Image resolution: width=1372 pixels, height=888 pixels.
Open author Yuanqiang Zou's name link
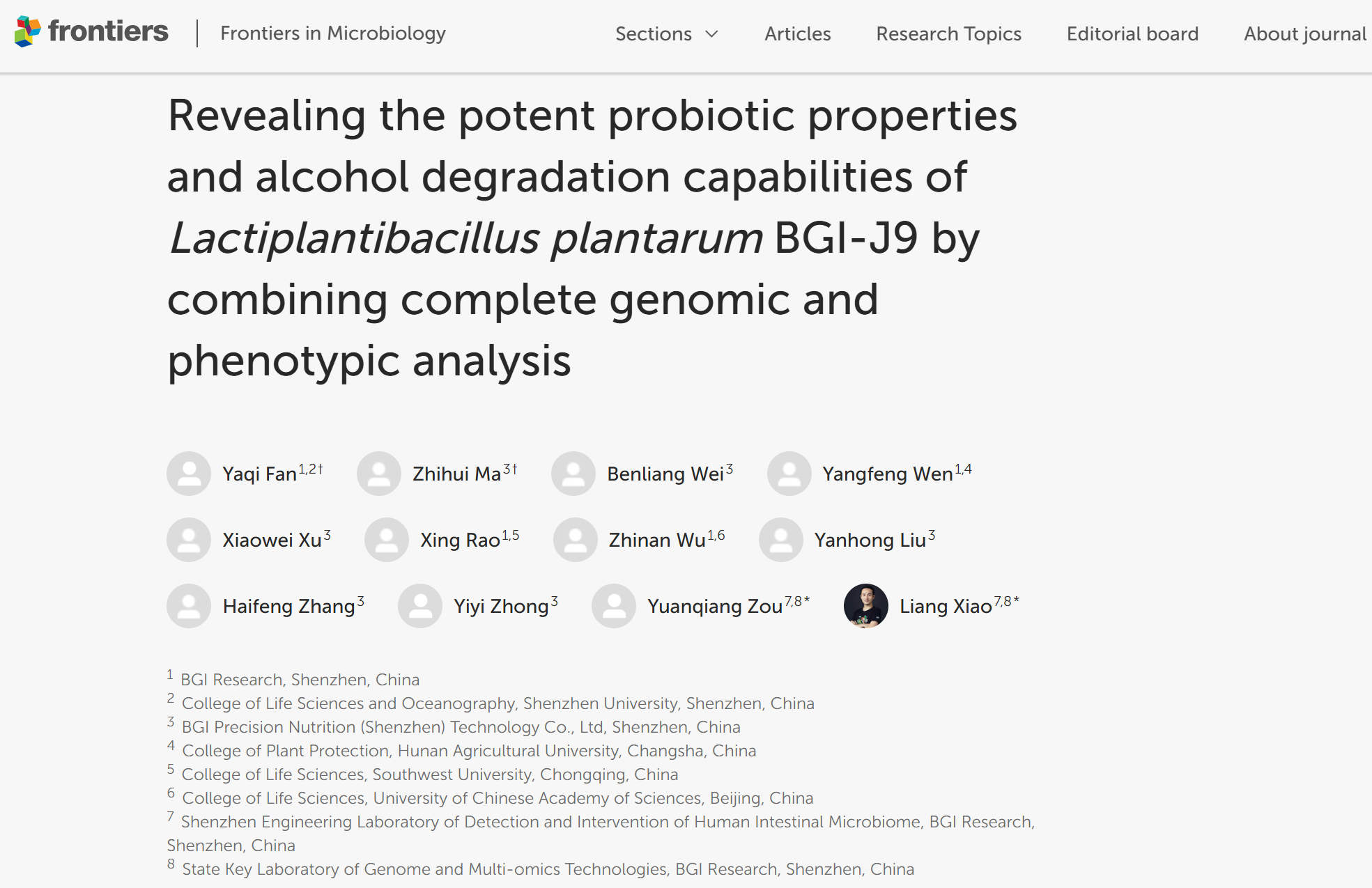pos(715,607)
